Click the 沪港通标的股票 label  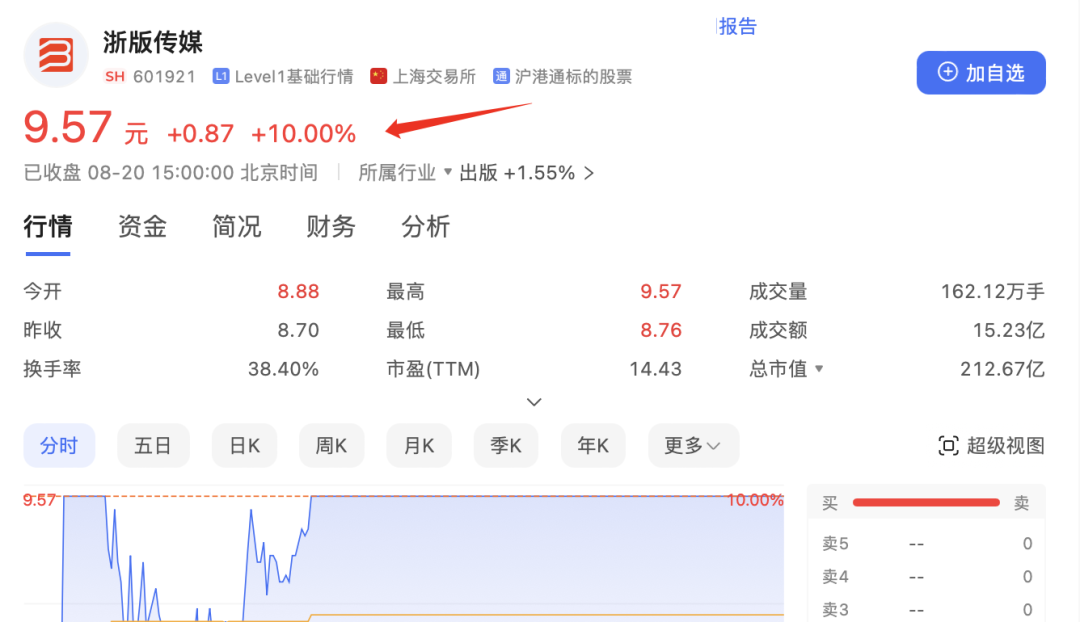tap(573, 76)
